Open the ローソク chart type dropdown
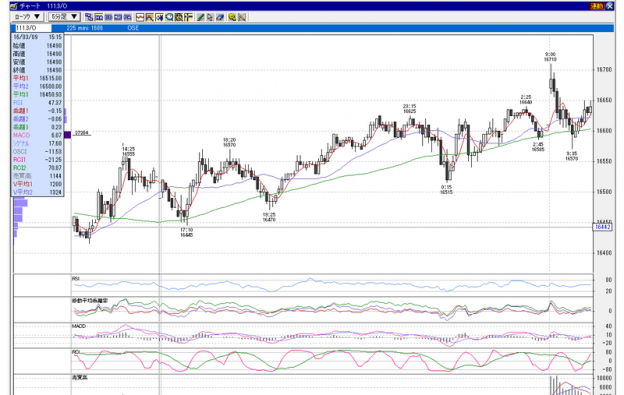The width and height of the screenshot is (624, 395). [27, 17]
